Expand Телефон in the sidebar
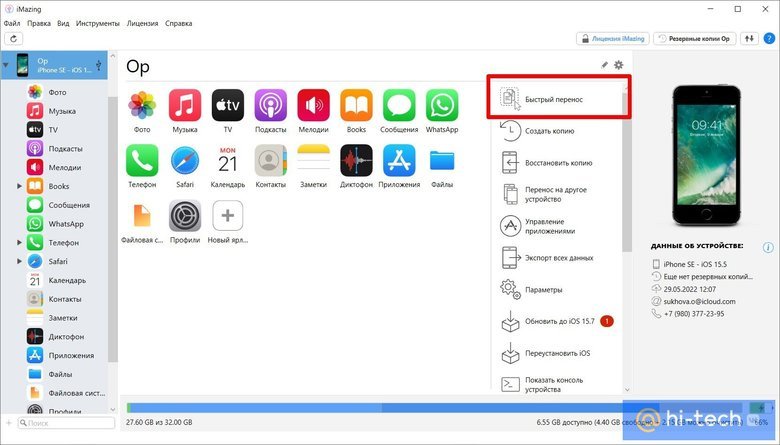This screenshot has width=780, height=445. (19, 243)
